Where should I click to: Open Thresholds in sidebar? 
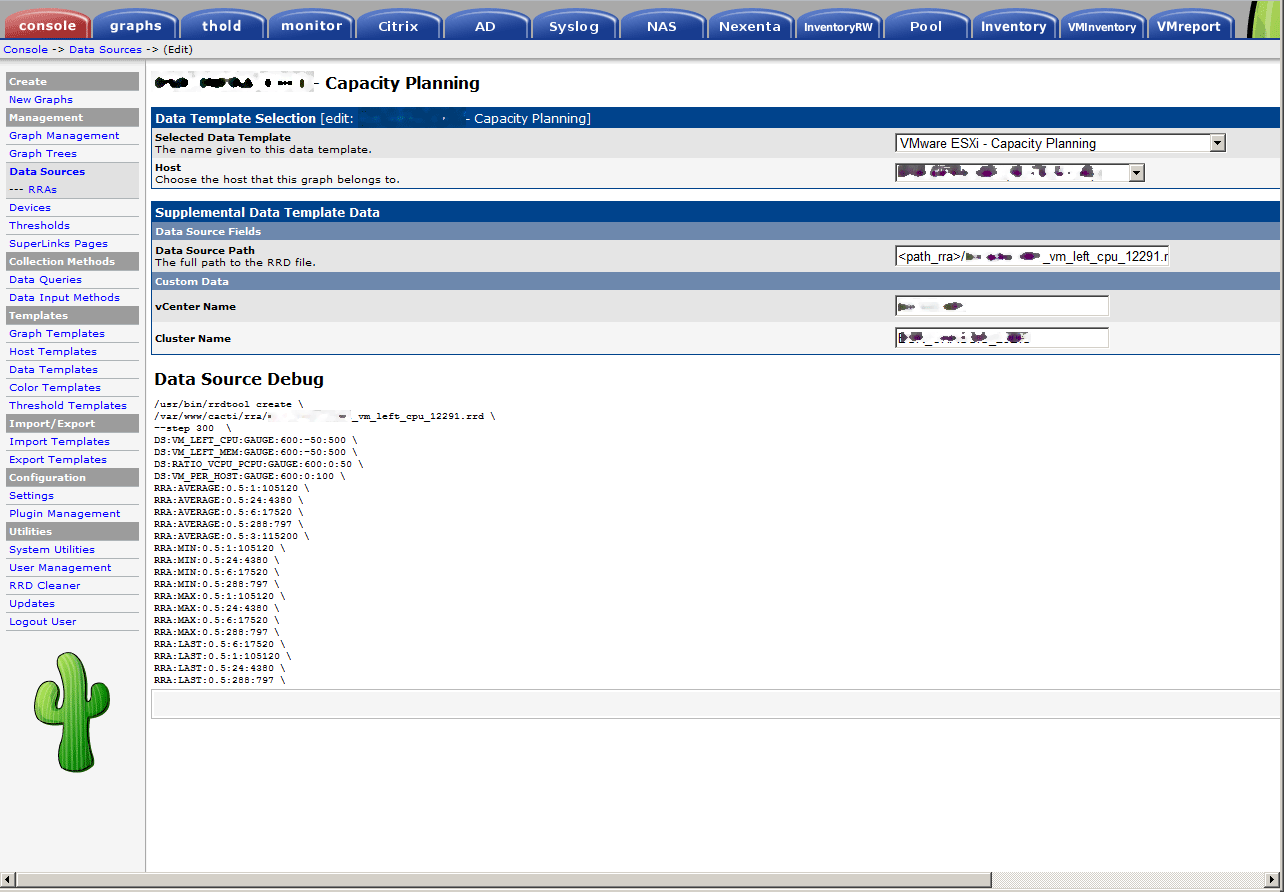tap(39, 225)
